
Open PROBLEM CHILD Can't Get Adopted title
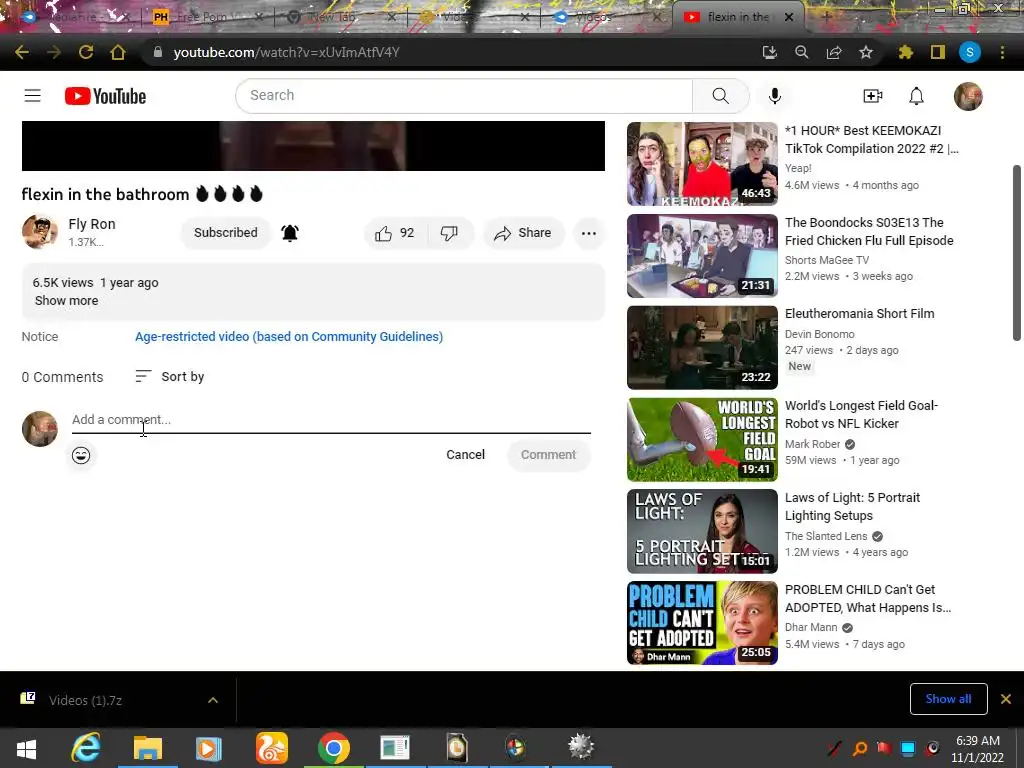(868, 598)
